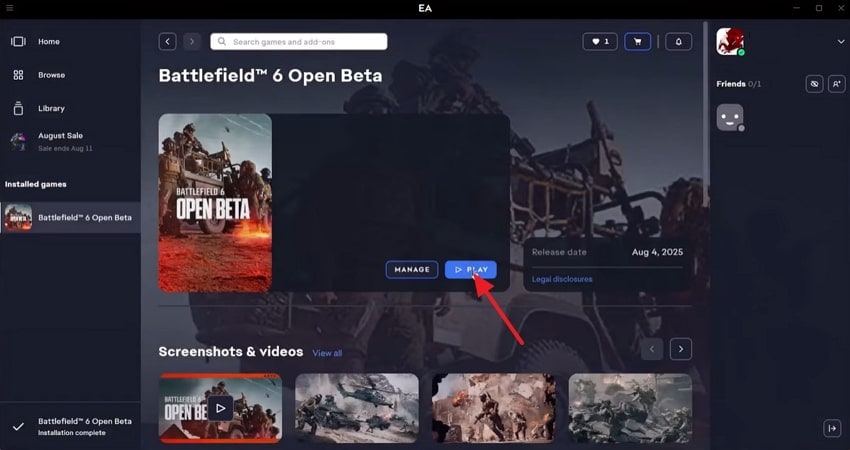Click the Browse grid icon
Screen dimensions: 850x450
click(x=18, y=75)
